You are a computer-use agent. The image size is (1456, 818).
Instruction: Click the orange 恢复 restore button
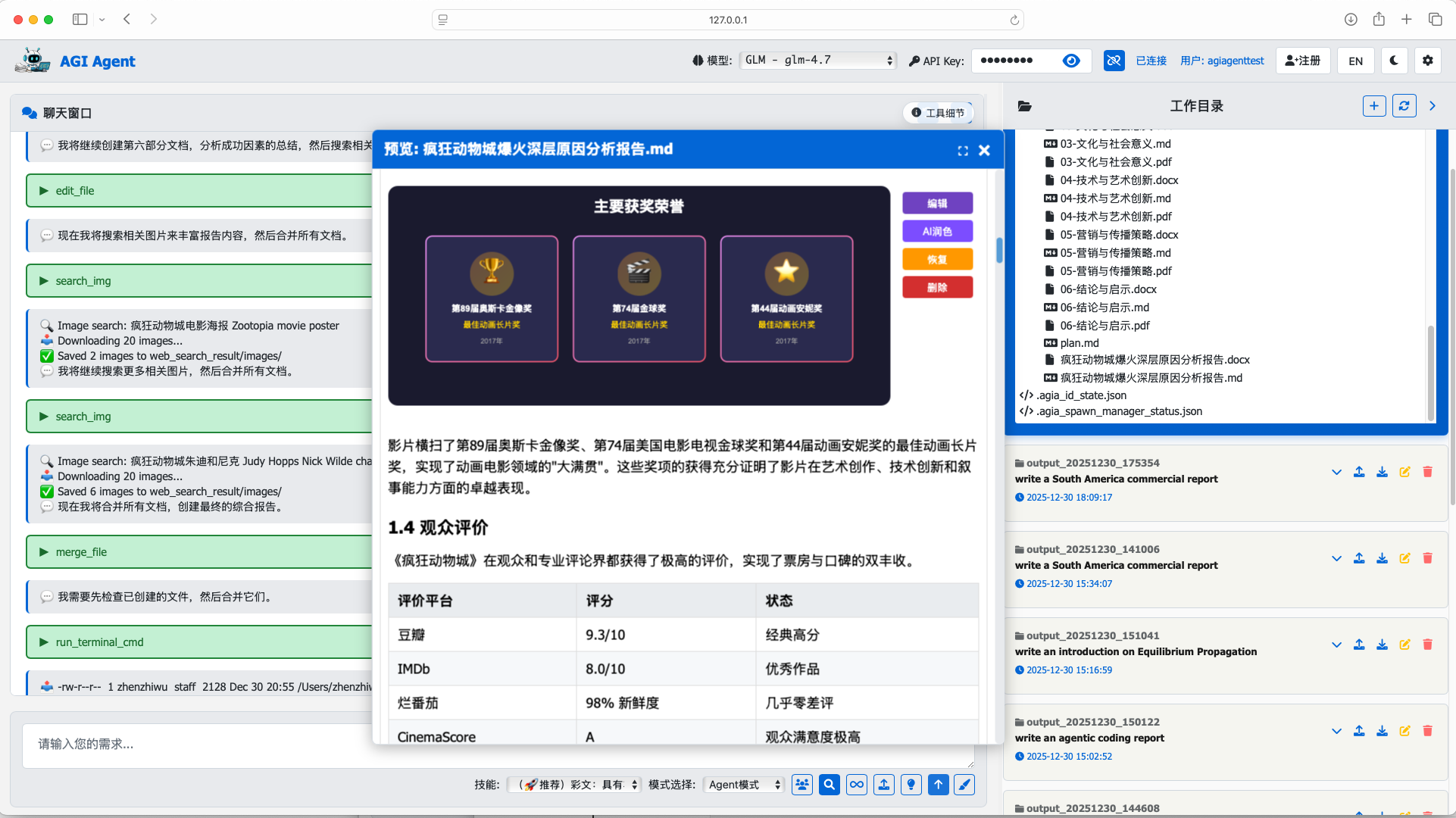[x=937, y=259]
